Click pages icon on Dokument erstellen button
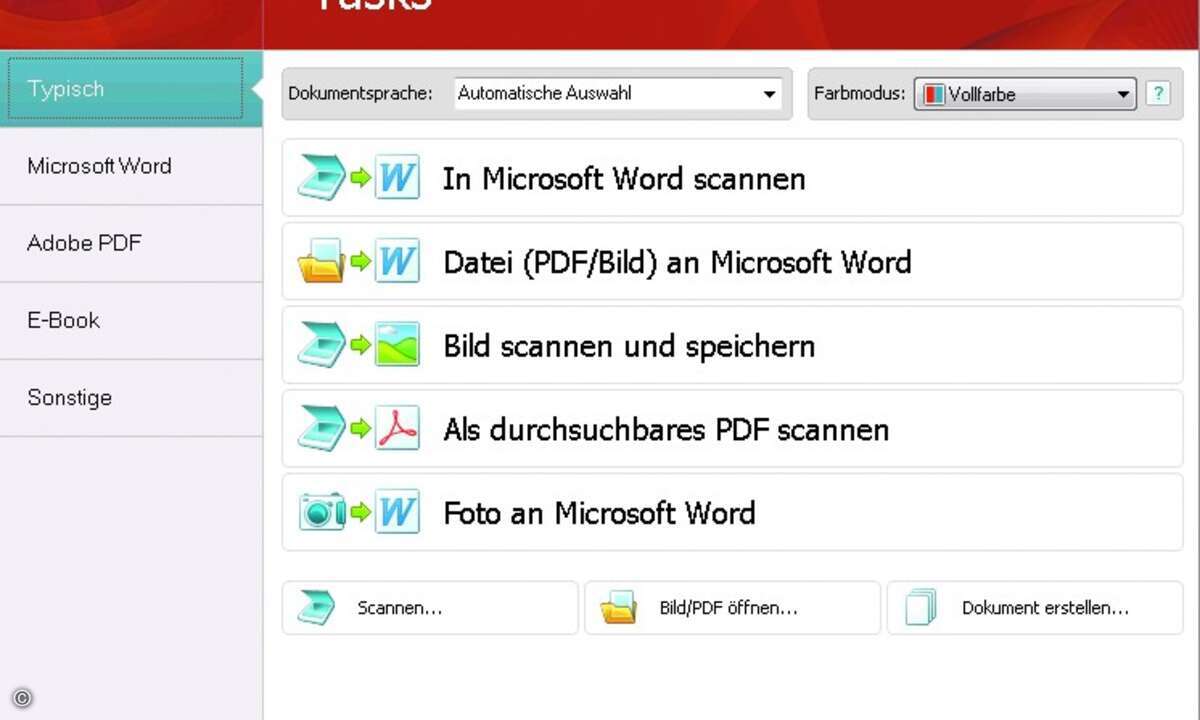The width and height of the screenshot is (1200, 720). pyautogui.click(x=921, y=607)
